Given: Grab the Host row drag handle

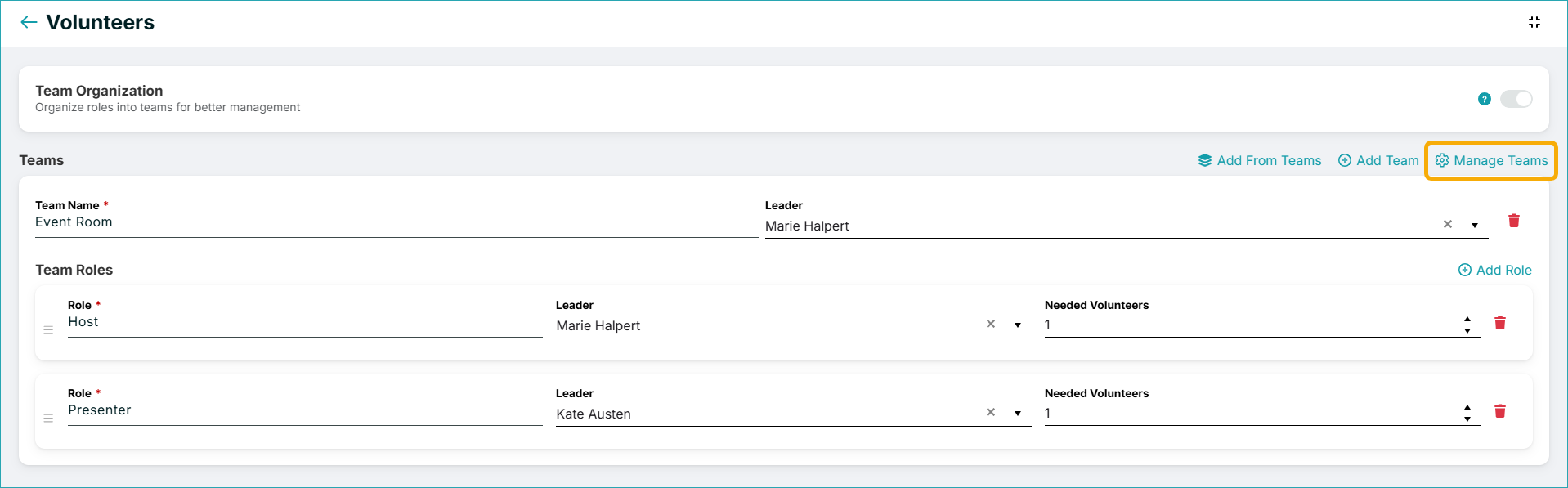Looking at the screenshot, I should [x=48, y=330].
